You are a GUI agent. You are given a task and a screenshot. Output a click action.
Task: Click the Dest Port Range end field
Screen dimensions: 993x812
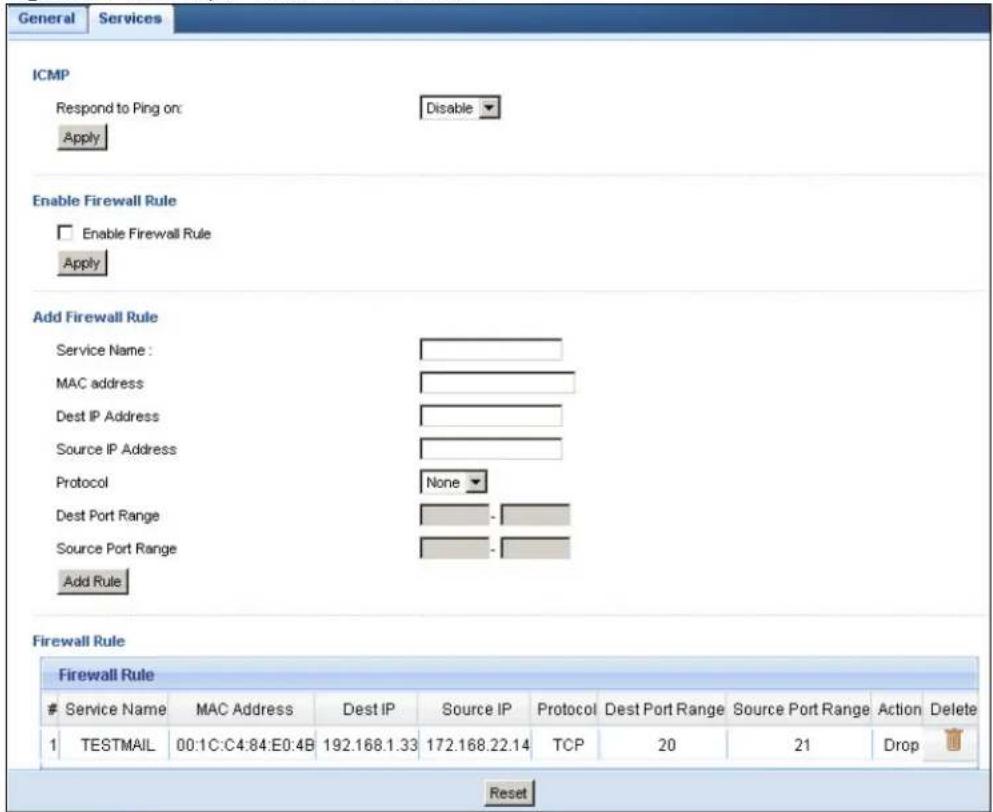(x=535, y=515)
